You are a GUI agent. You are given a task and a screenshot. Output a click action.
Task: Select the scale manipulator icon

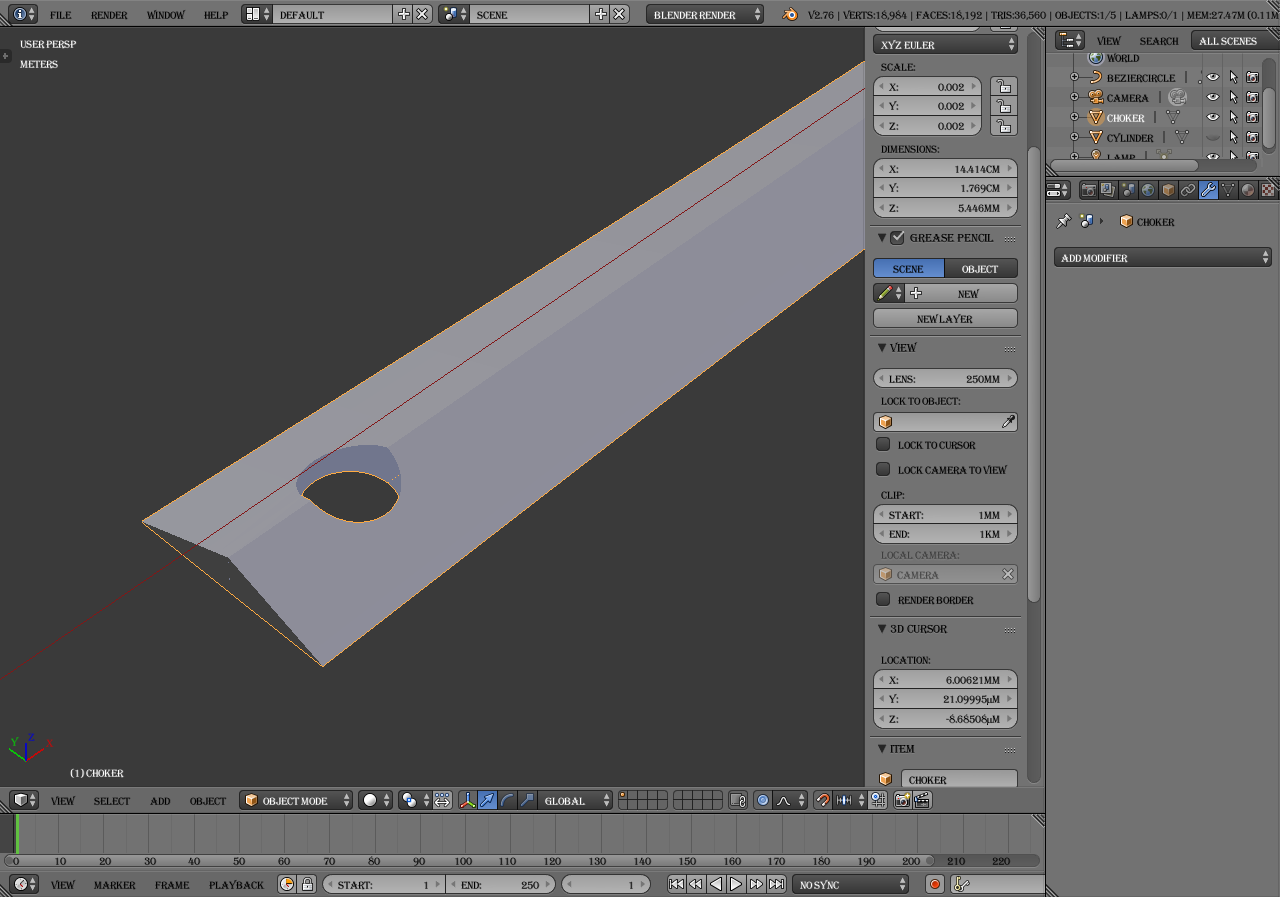click(x=527, y=800)
